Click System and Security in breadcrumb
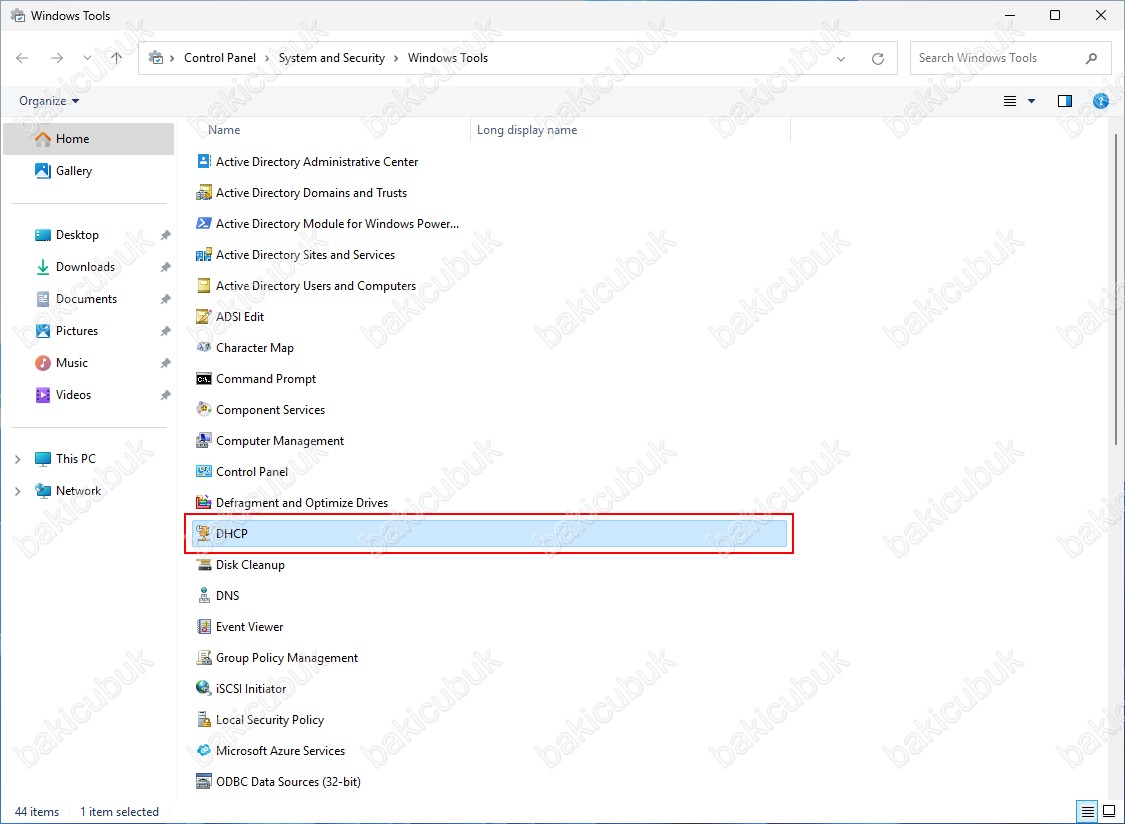Screen dimensions: 1125x824 pos(331,58)
